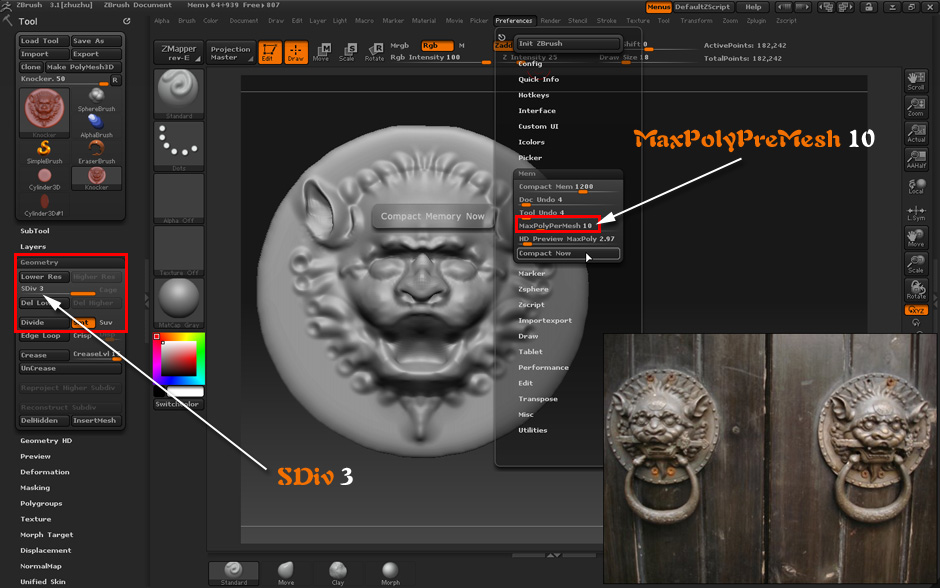Select the EraserBrush tool
The height and width of the screenshot is (588, 940).
97,152
